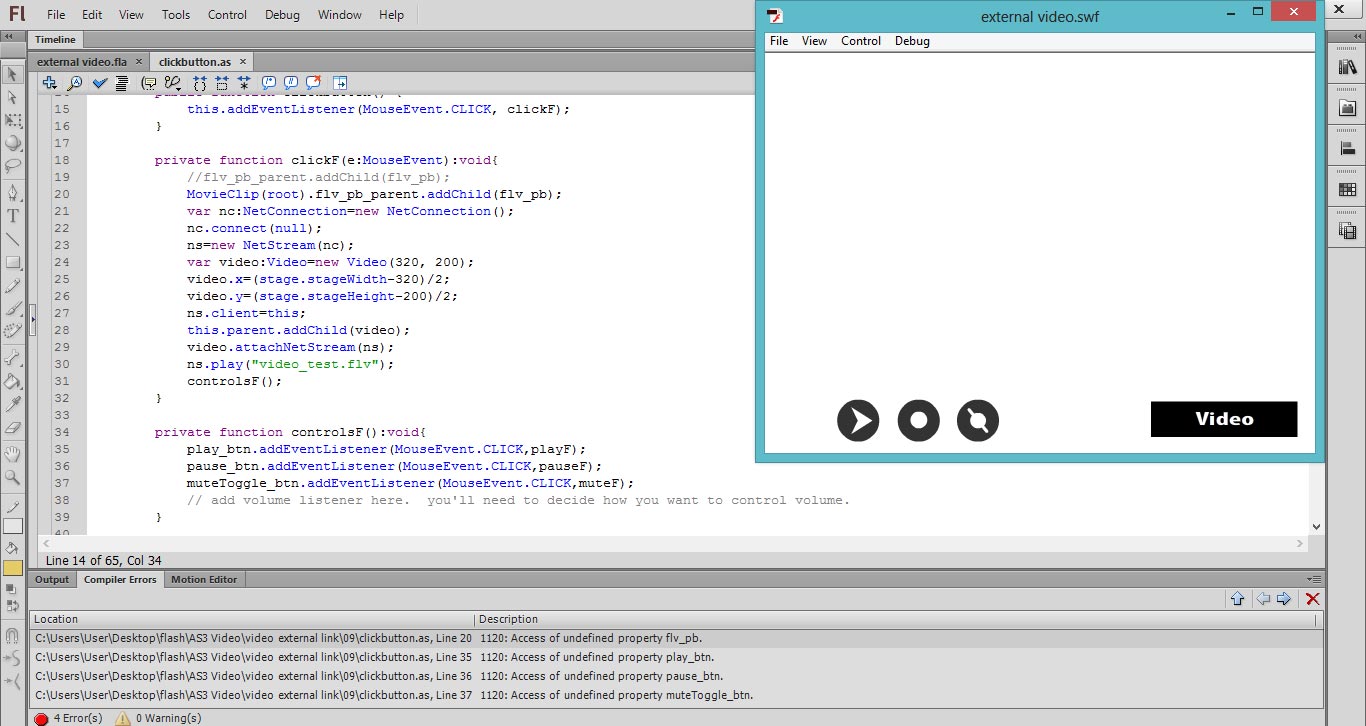Click the round play button in SWF
Image resolution: width=1366 pixels, height=726 pixels.
pyautogui.click(x=858, y=420)
